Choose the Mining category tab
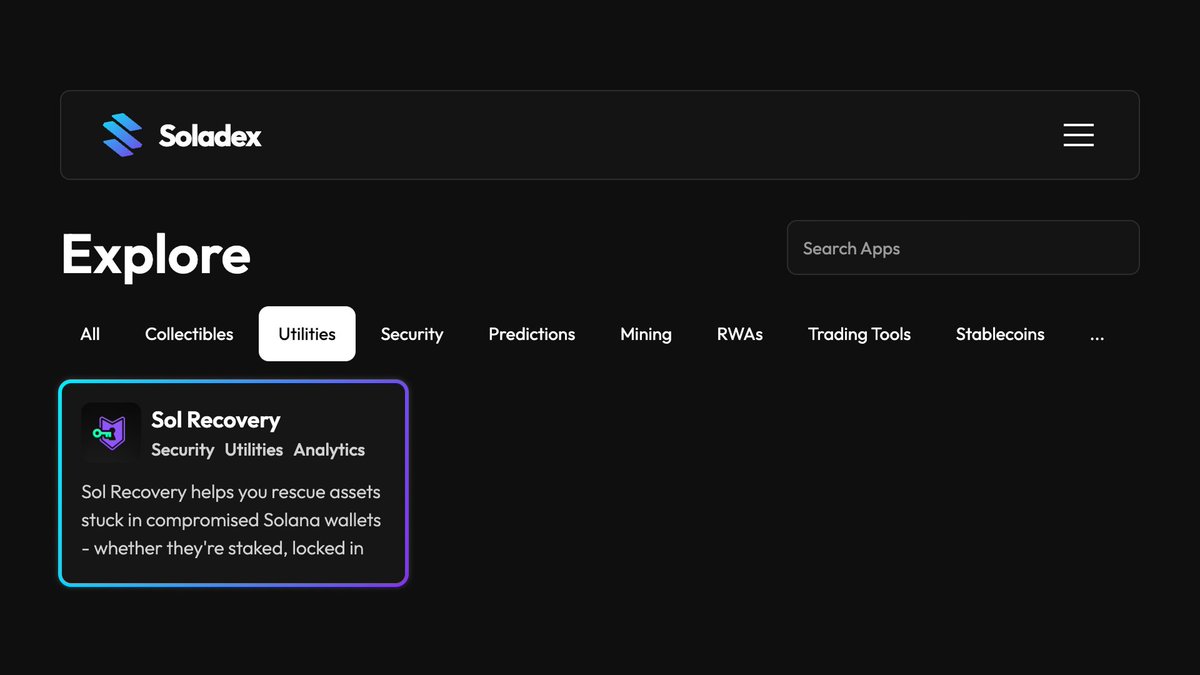This screenshot has height=675, width=1200. click(x=646, y=334)
